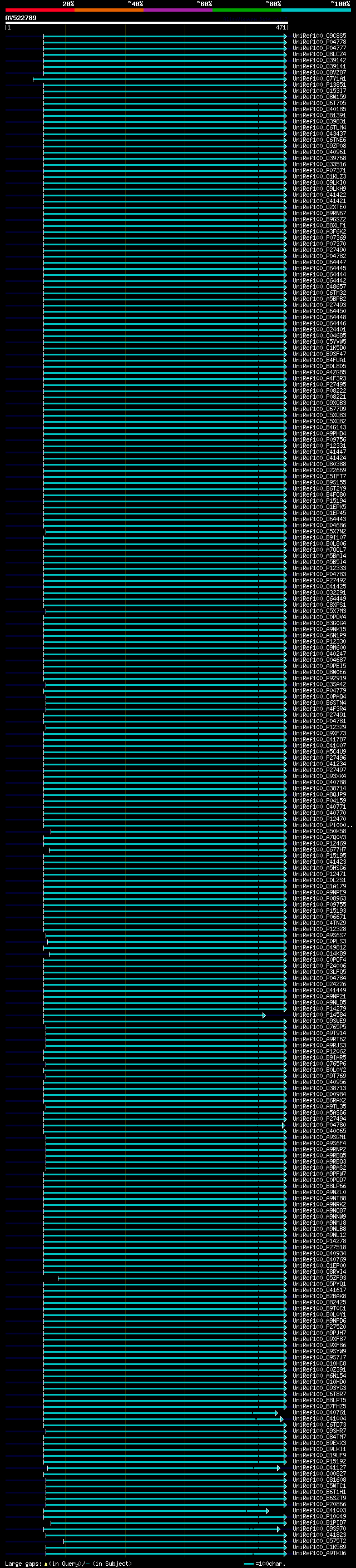
Task: Select hit label UniRef100_C6TM32
Action: coord(319,293)
